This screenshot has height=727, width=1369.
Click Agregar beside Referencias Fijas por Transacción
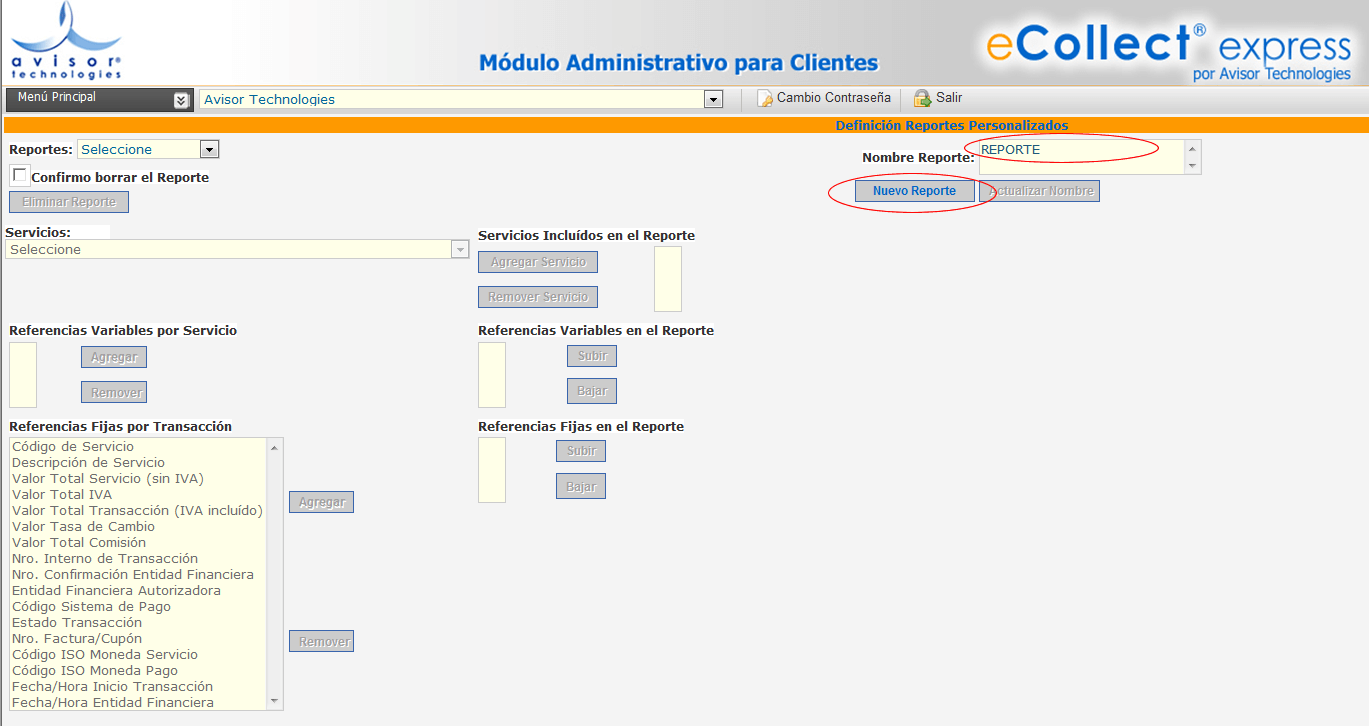322,502
